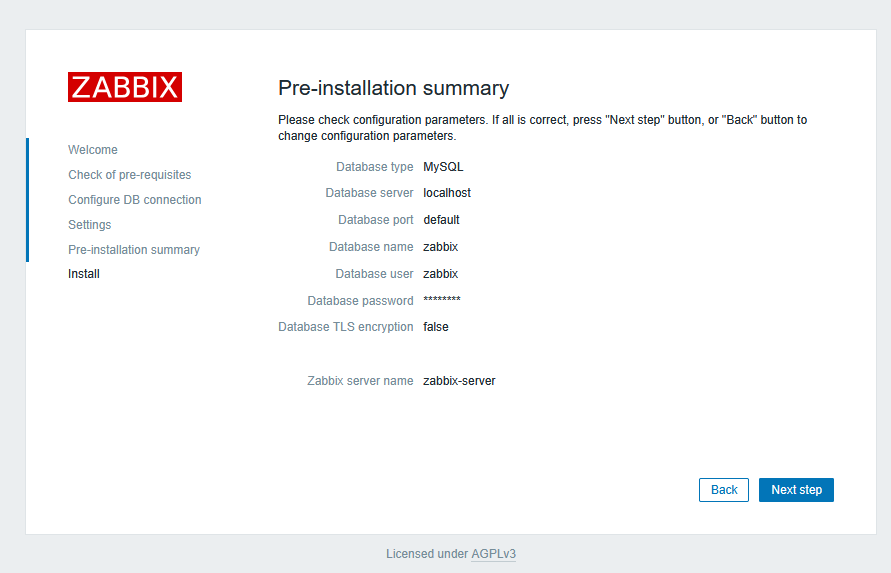Click the ZABBIX logo
The height and width of the screenshot is (573, 891).
tap(125, 87)
